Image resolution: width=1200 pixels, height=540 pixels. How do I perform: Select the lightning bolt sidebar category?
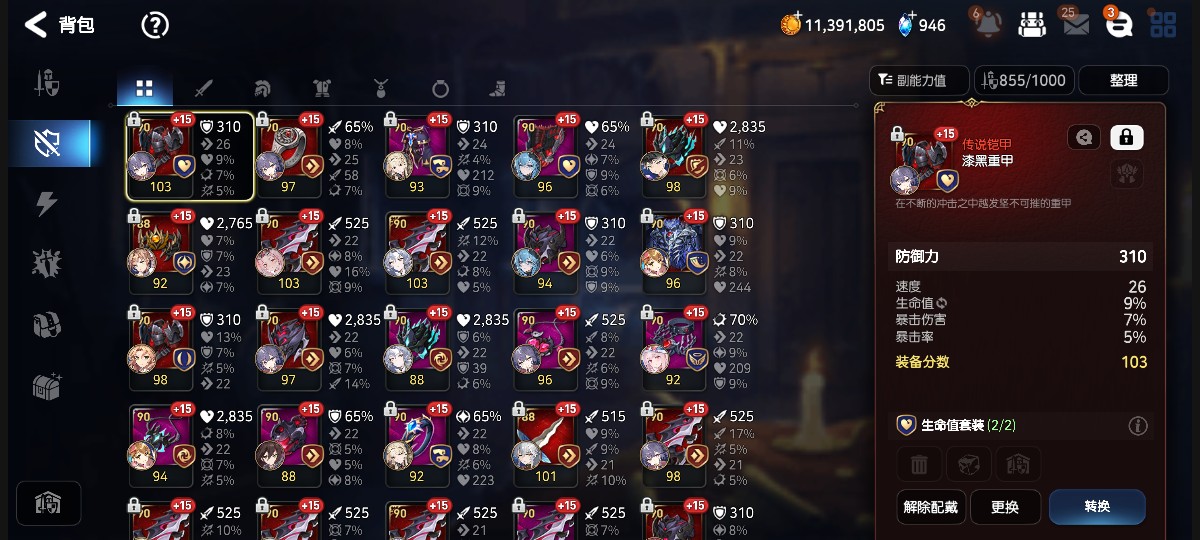(x=47, y=204)
